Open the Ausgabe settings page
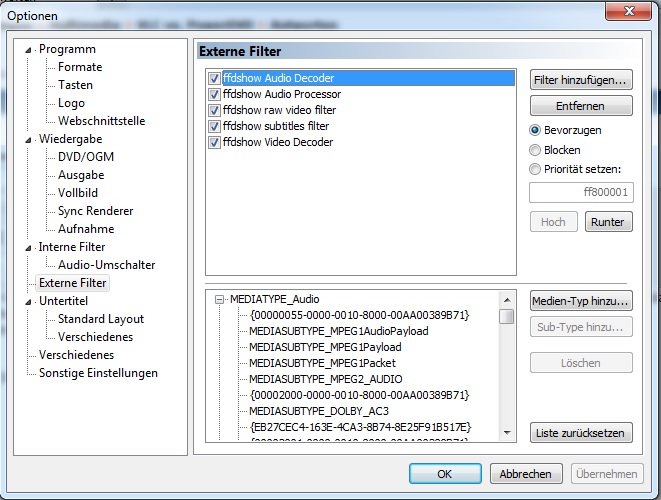 81,175
